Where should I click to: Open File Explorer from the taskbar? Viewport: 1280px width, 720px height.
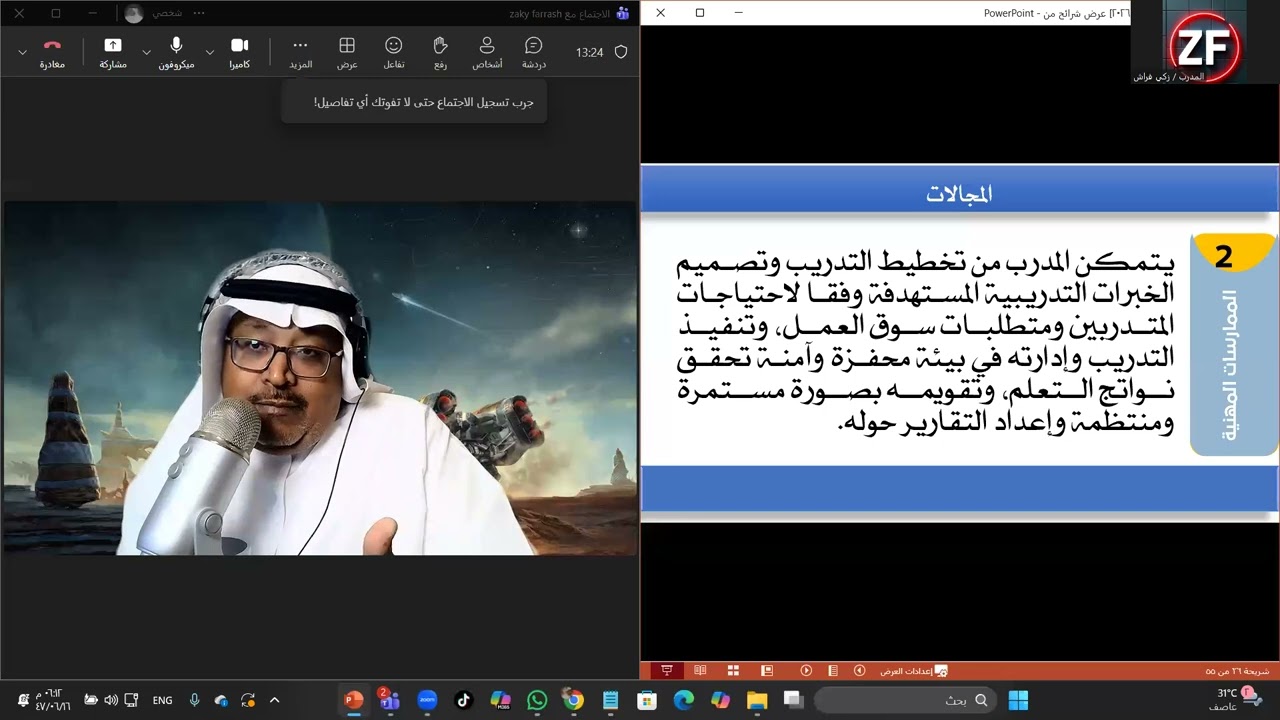(757, 700)
